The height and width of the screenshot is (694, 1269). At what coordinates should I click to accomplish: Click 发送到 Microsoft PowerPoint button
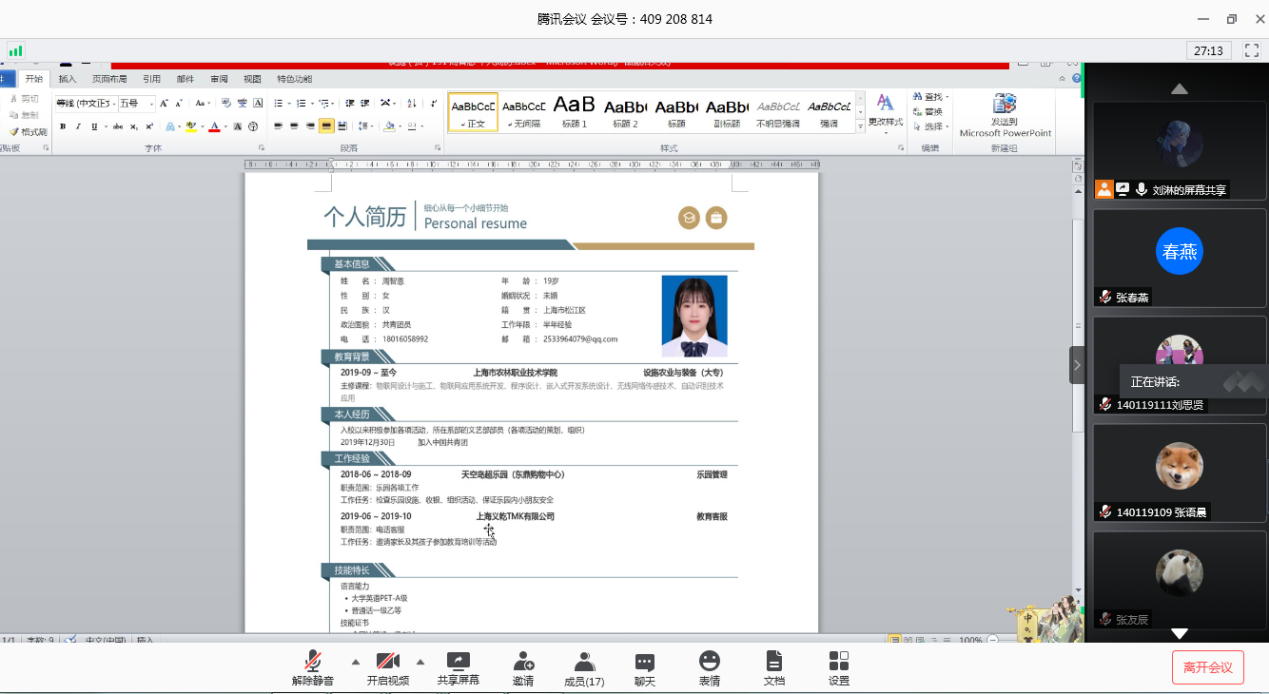1005,115
